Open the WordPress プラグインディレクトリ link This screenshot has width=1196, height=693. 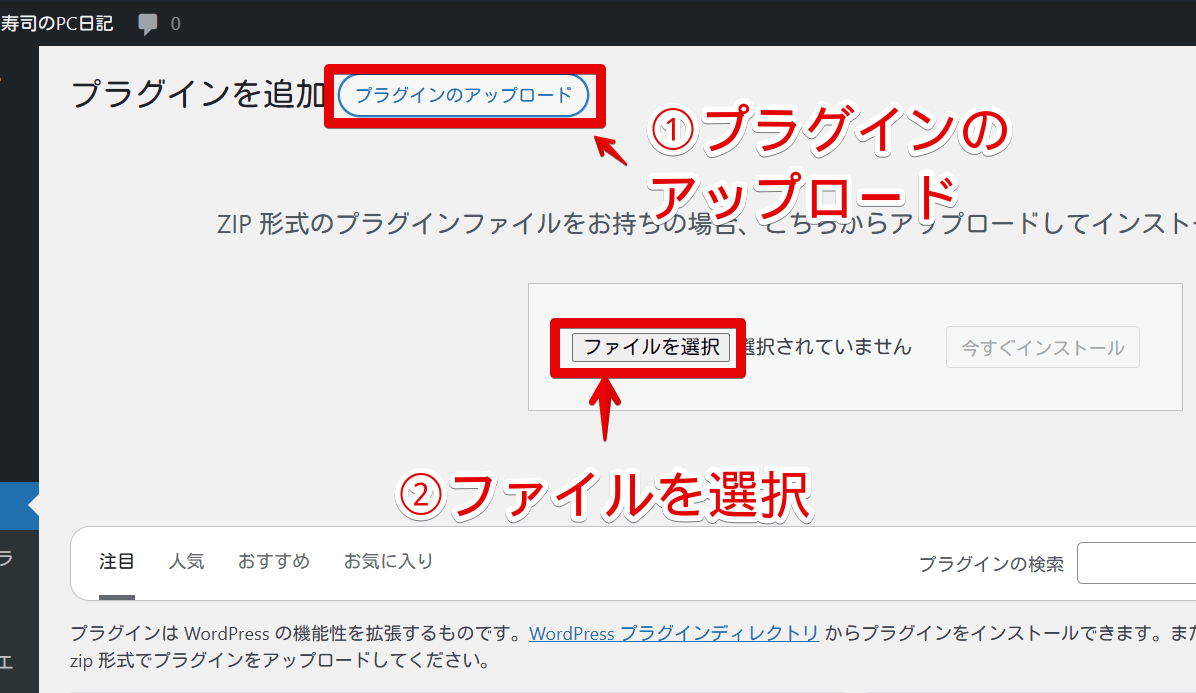coord(674,634)
